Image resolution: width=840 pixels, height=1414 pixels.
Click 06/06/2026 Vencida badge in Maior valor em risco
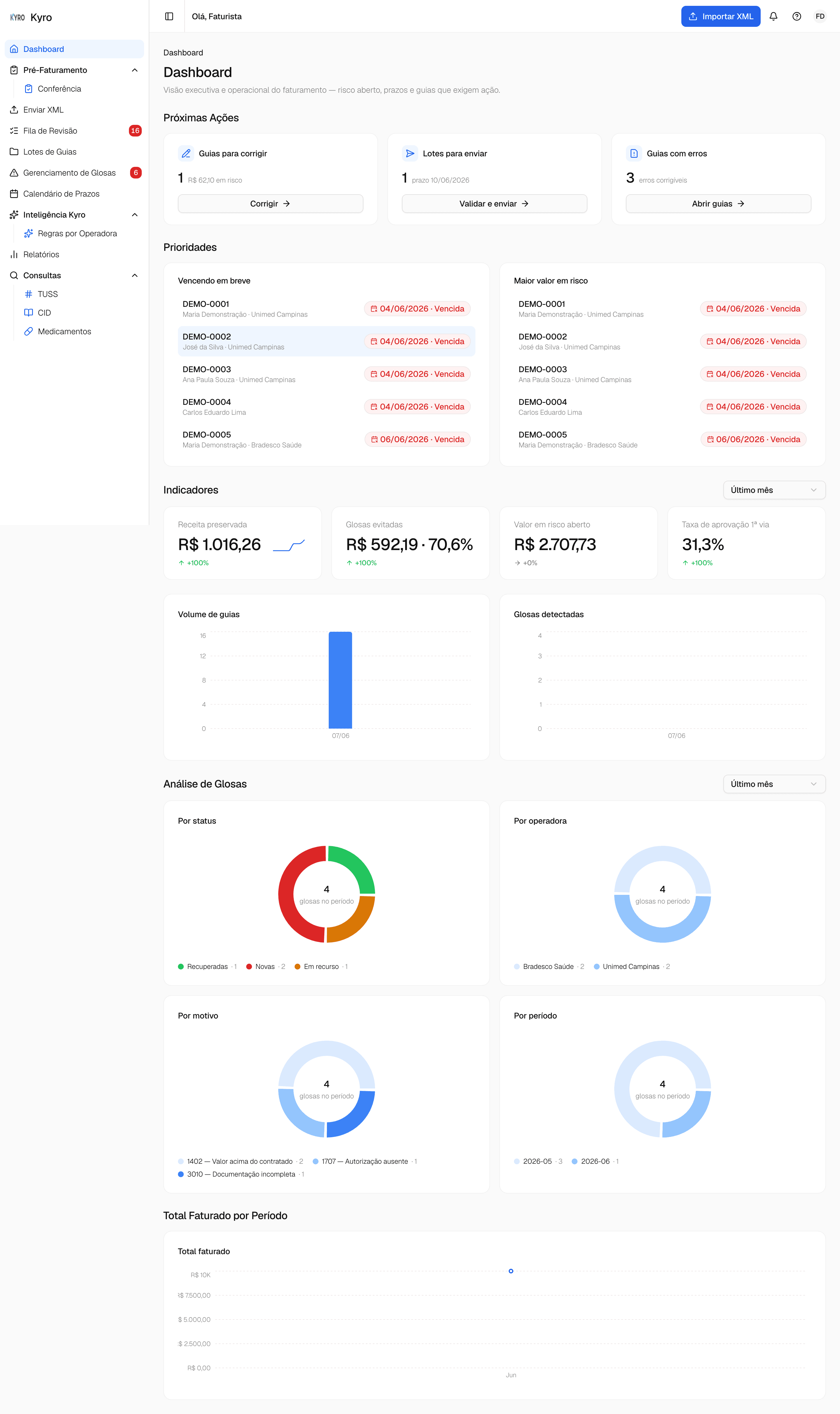click(x=753, y=439)
